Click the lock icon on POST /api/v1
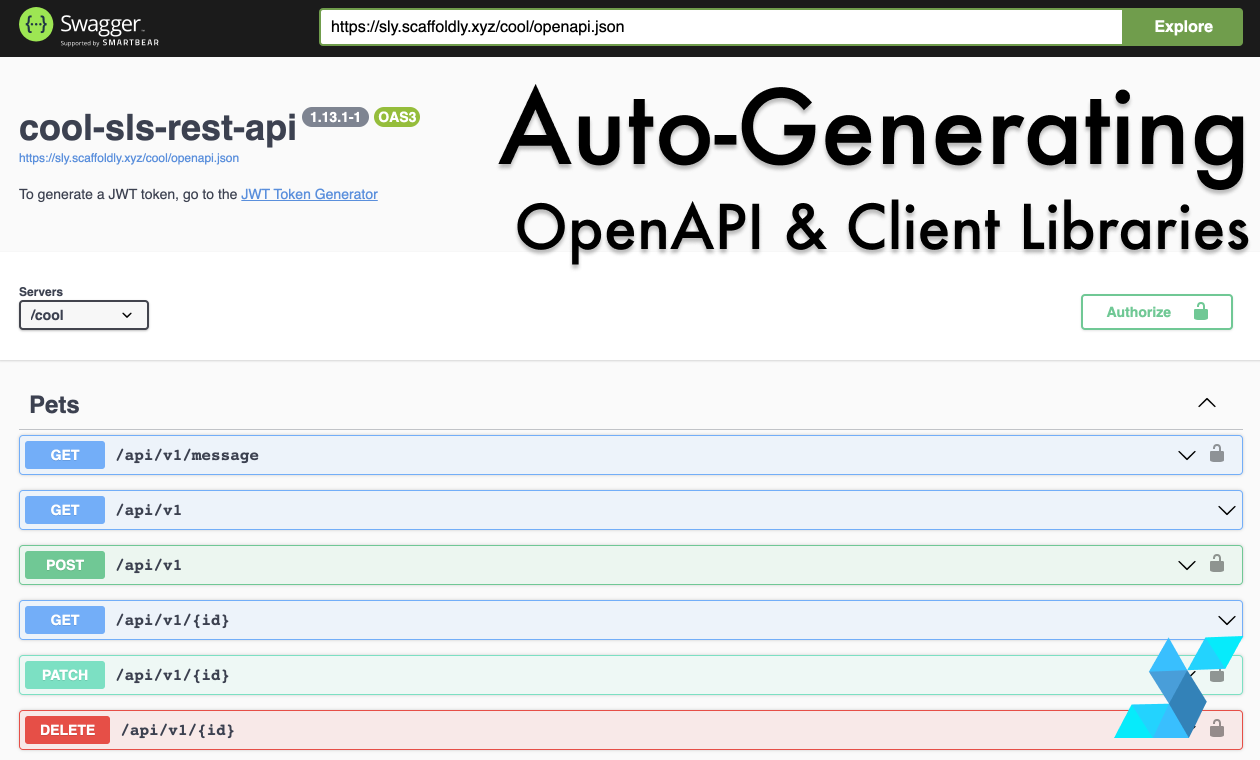 pyautogui.click(x=1217, y=564)
